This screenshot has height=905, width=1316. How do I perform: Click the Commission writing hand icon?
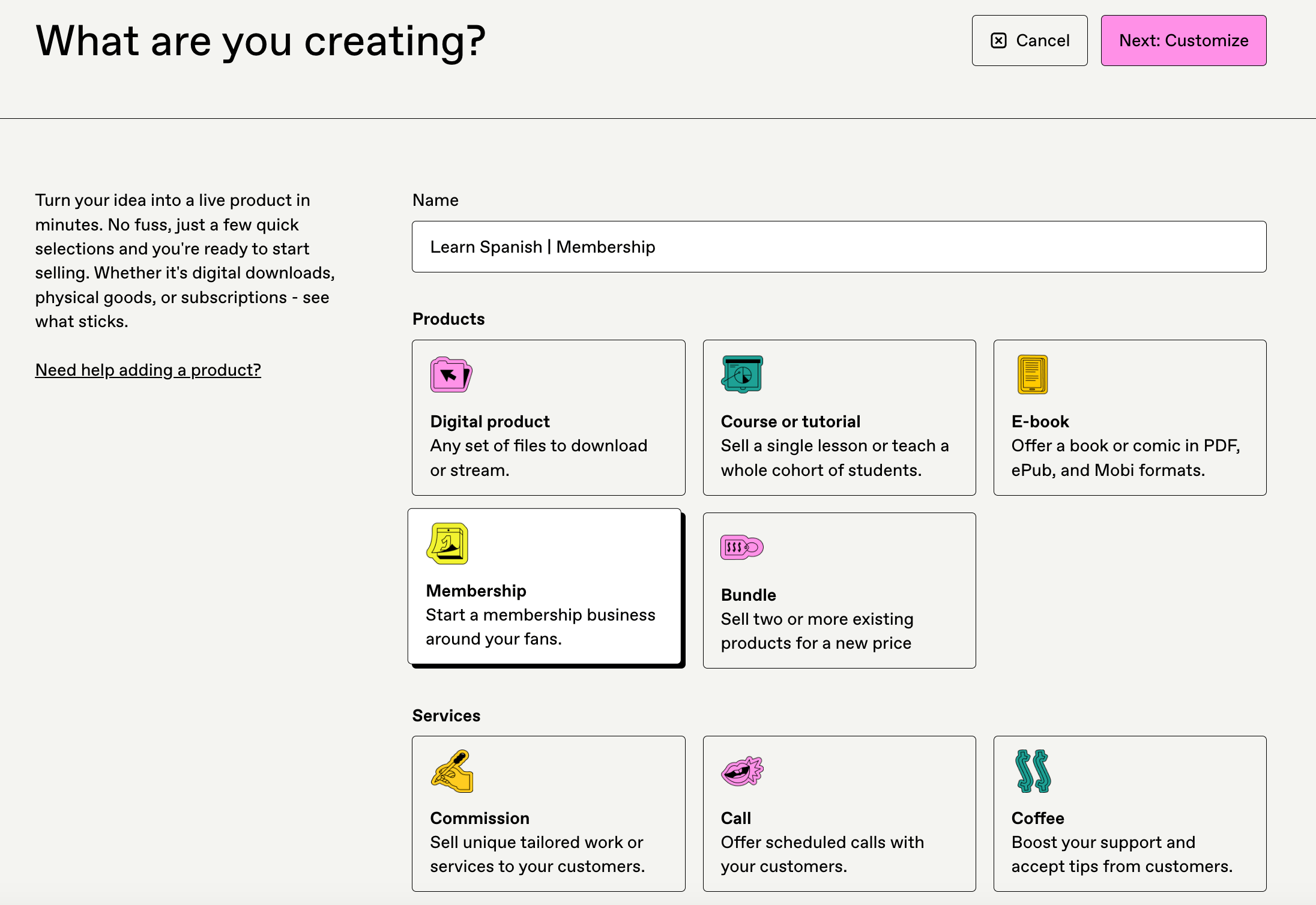452,771
